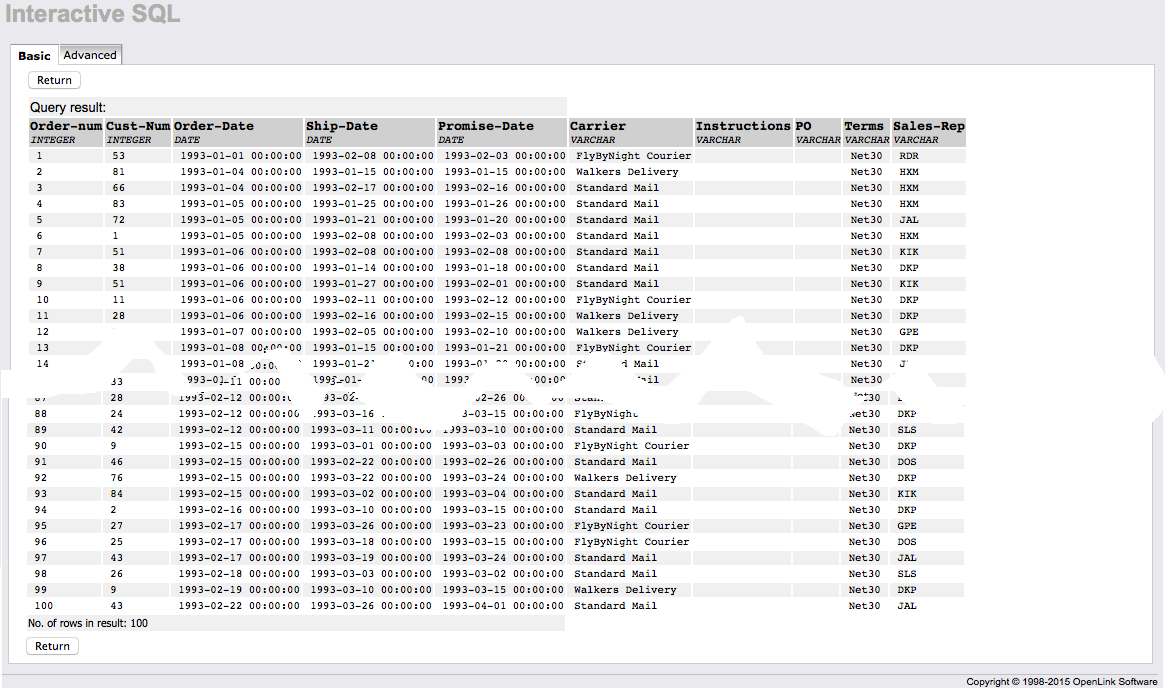The image size is (1165, 692).
Task: Click the Sales-Rep column header
Action: click(929, 126)
